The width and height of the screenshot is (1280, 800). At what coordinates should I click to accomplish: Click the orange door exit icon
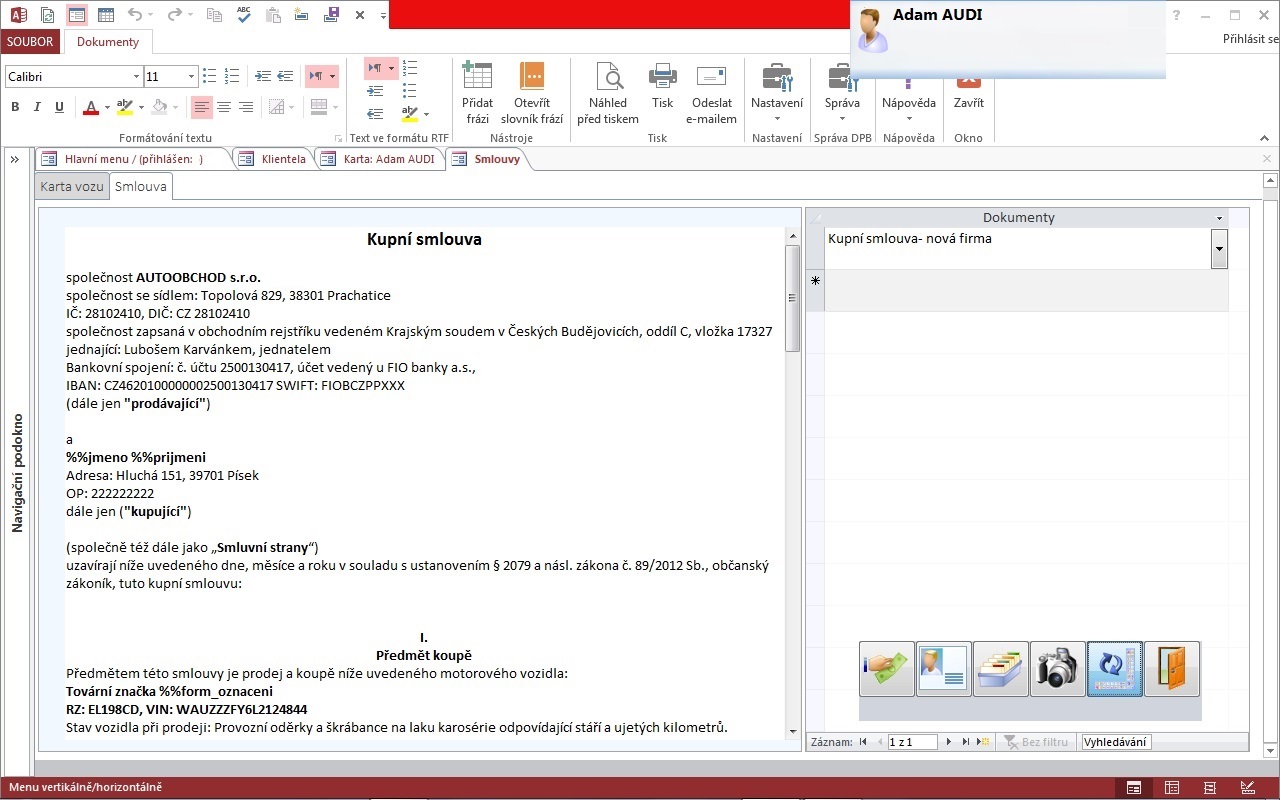coord(1172,669)
